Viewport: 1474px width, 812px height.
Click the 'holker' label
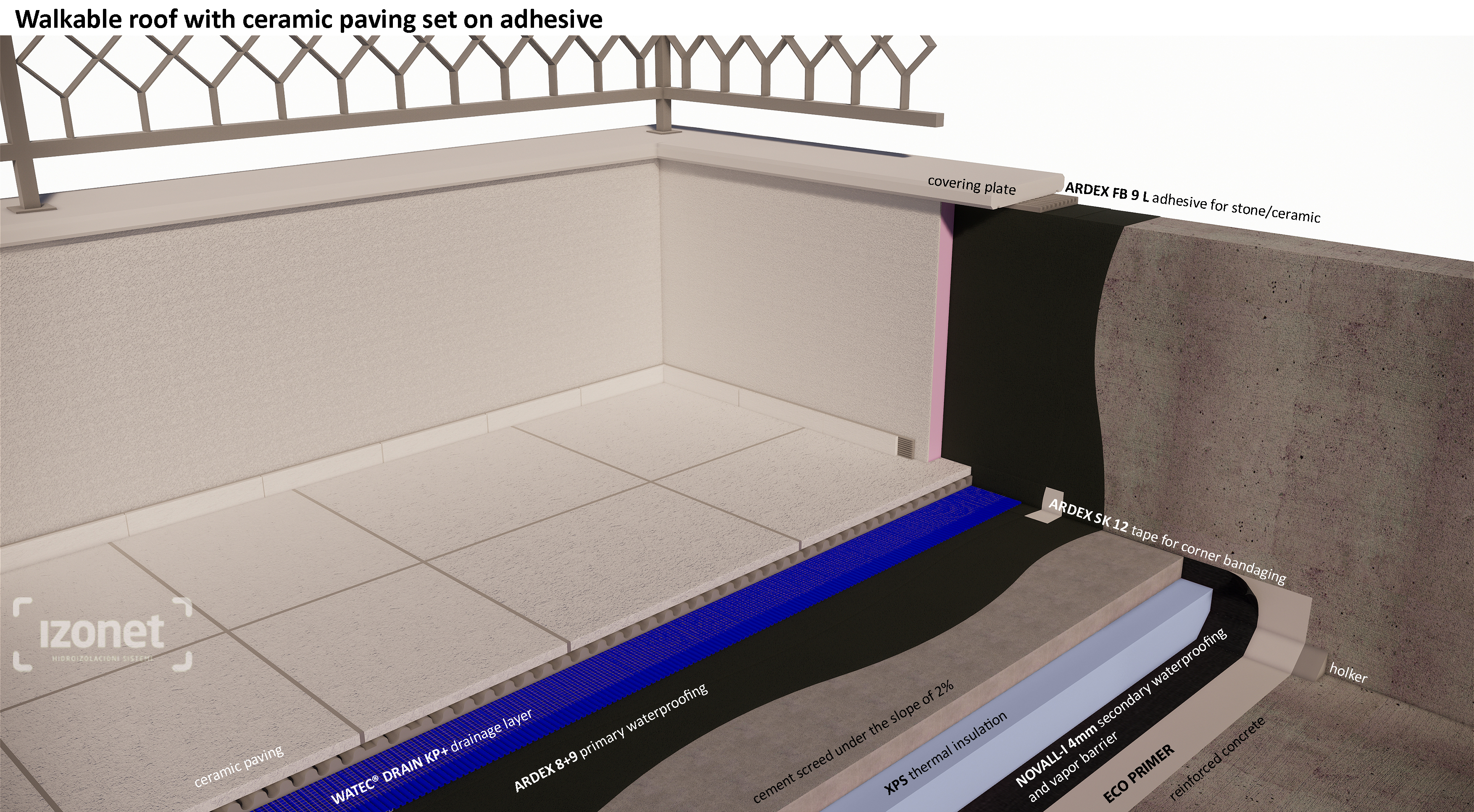[x=1348, y=673]
